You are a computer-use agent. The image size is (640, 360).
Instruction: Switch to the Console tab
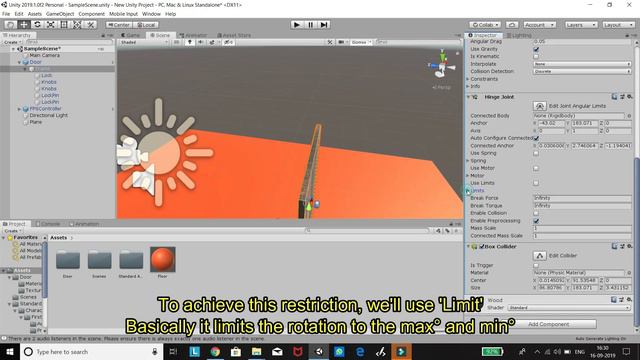tap(48, 224)
